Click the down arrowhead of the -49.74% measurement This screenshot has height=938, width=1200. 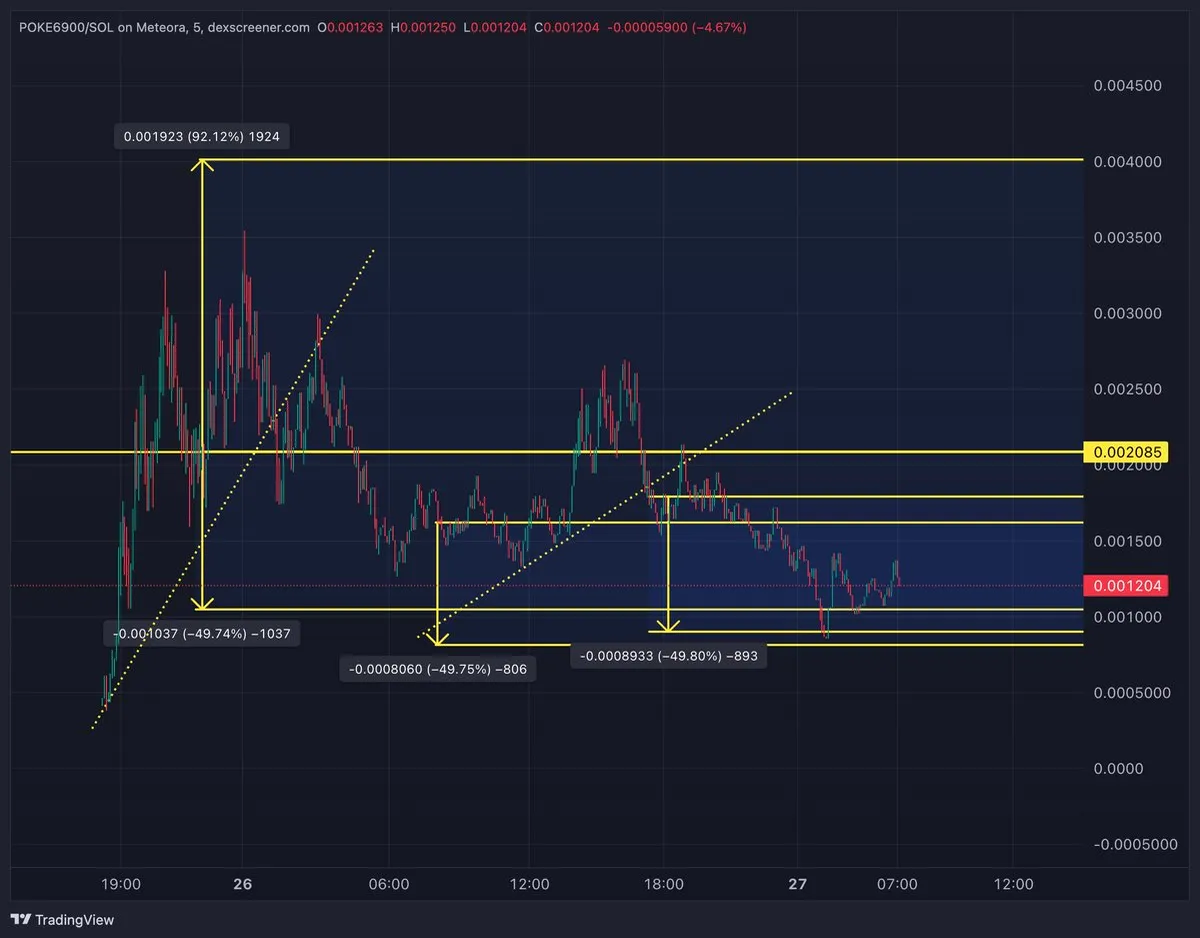[x=203, y=603]
